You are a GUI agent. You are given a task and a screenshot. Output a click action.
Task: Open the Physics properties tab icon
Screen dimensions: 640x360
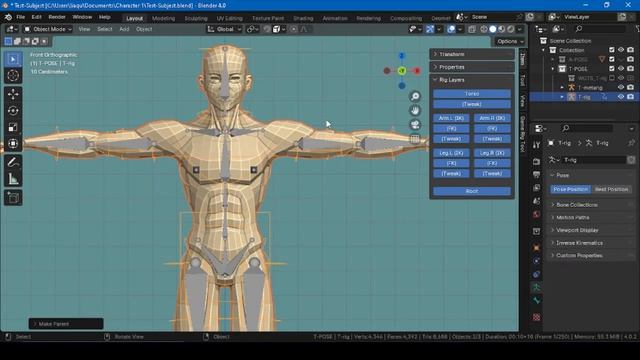coord(536,261)
